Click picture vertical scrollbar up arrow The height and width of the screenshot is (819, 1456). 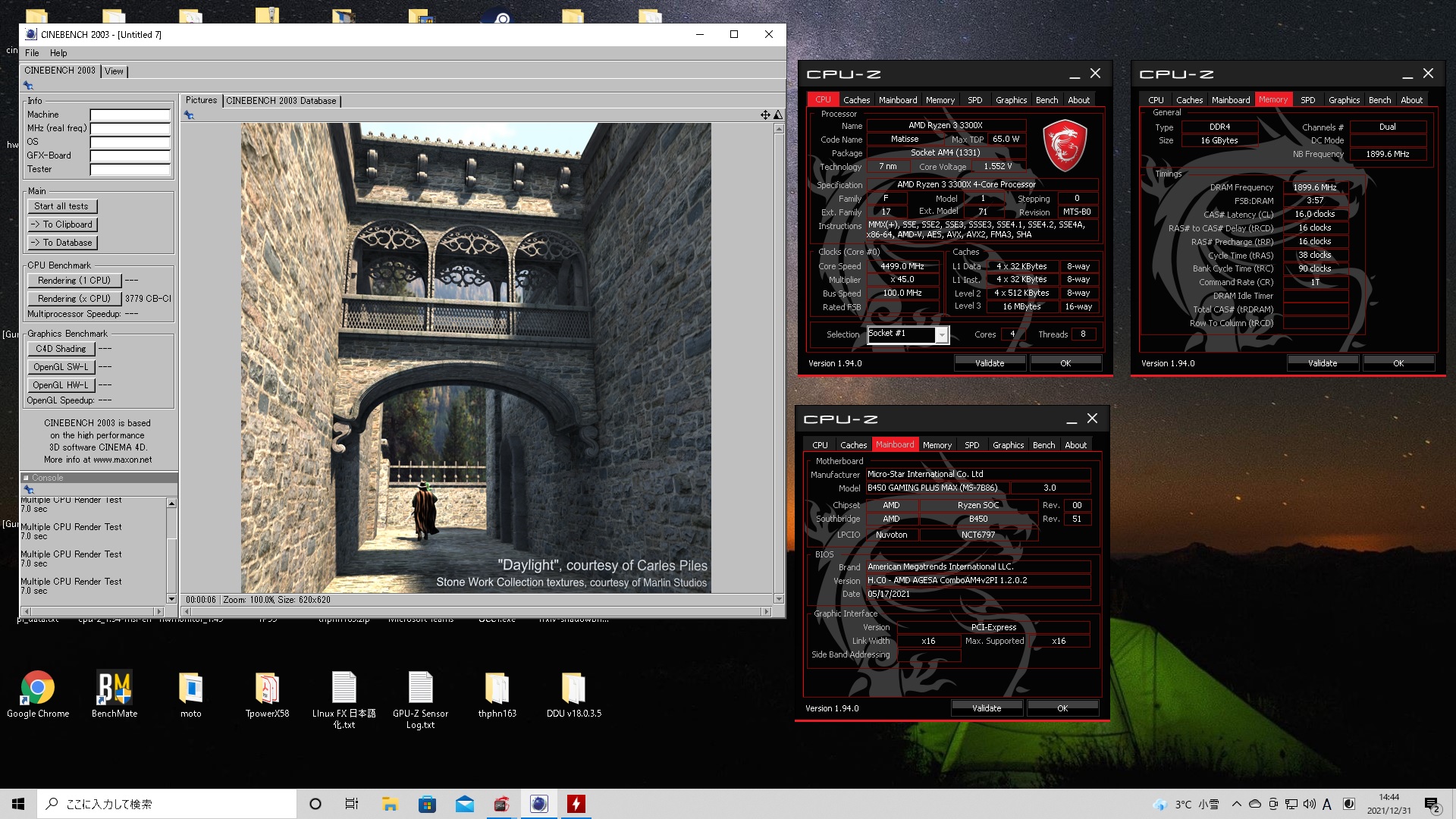point(779,129)
